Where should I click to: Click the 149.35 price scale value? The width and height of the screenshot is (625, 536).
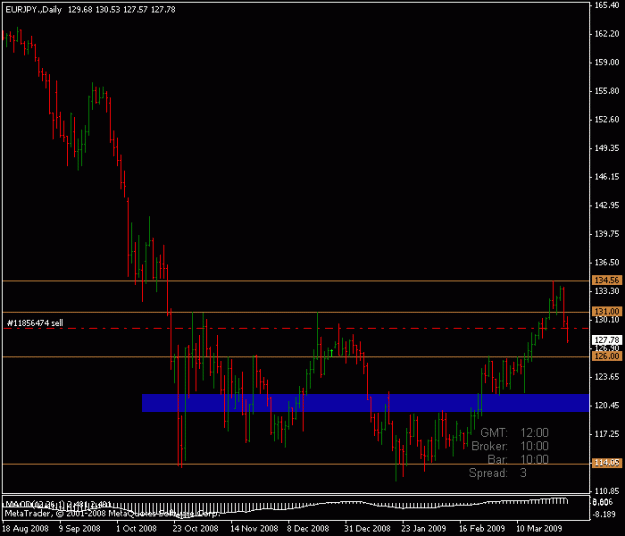click(607, 148)
